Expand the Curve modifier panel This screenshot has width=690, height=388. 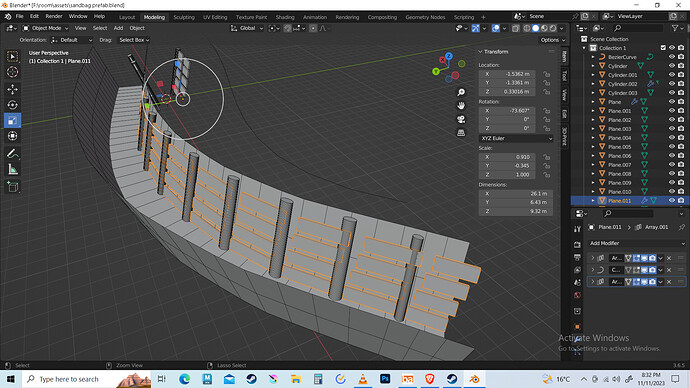592,270
